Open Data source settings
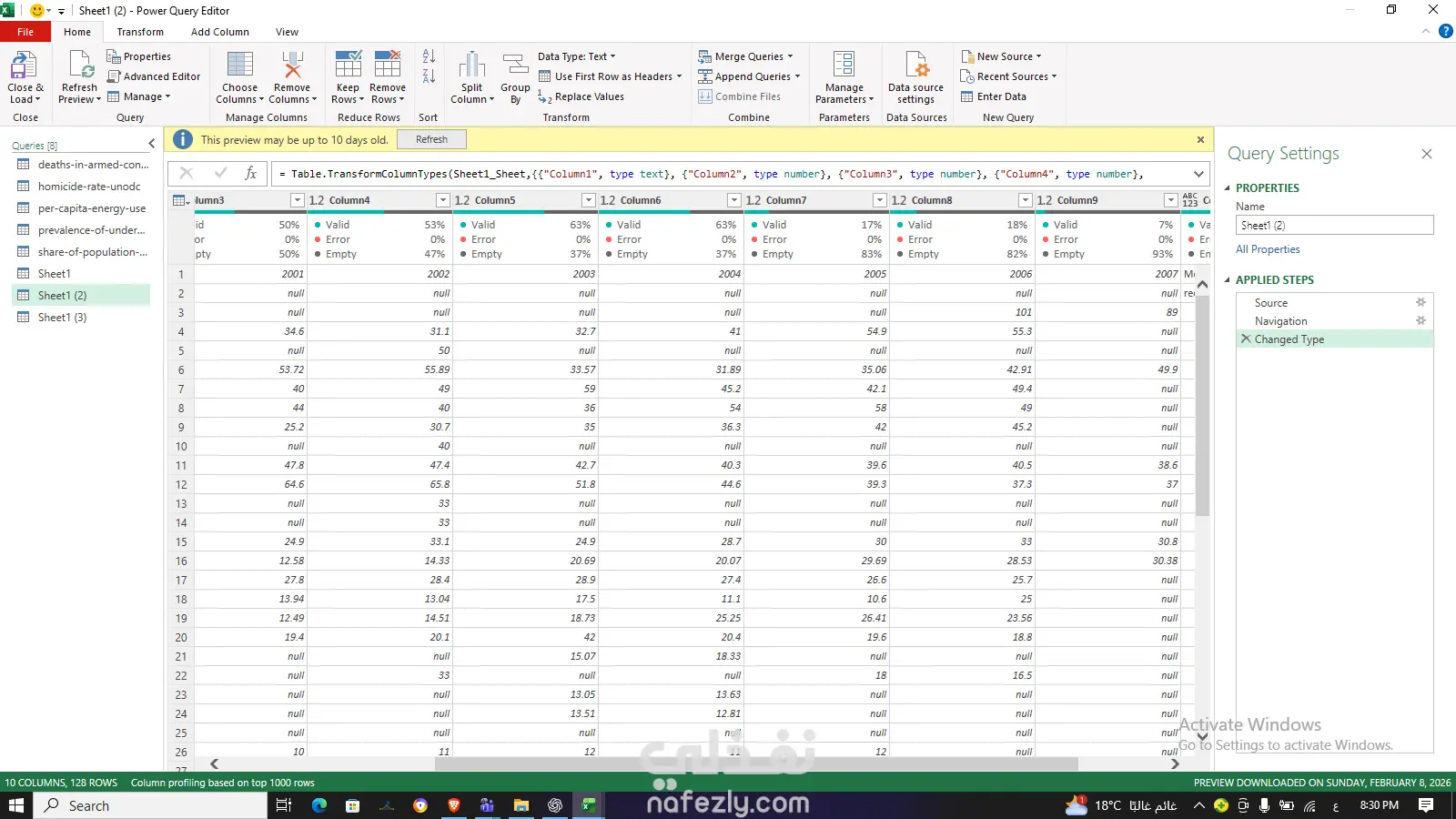 (915, 67)
